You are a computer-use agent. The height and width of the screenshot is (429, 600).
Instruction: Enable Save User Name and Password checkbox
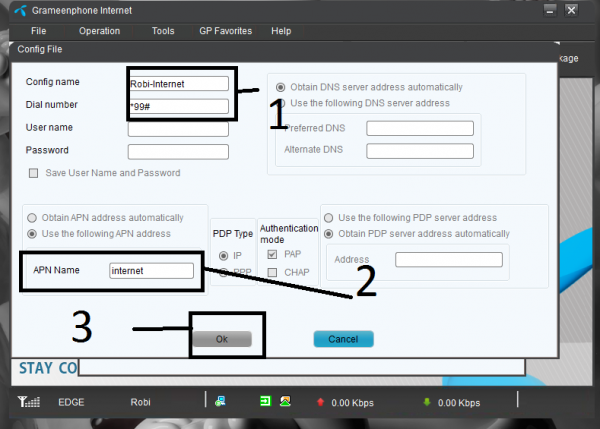point(34,173)
